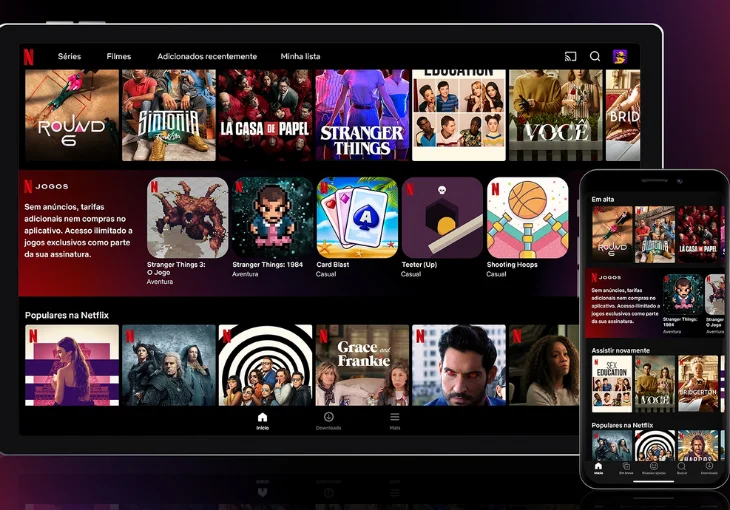The image size is (730, 510).
Task: Click 'Populares na Netflix' heading on tablet
Action: click(x=67, y=315)
